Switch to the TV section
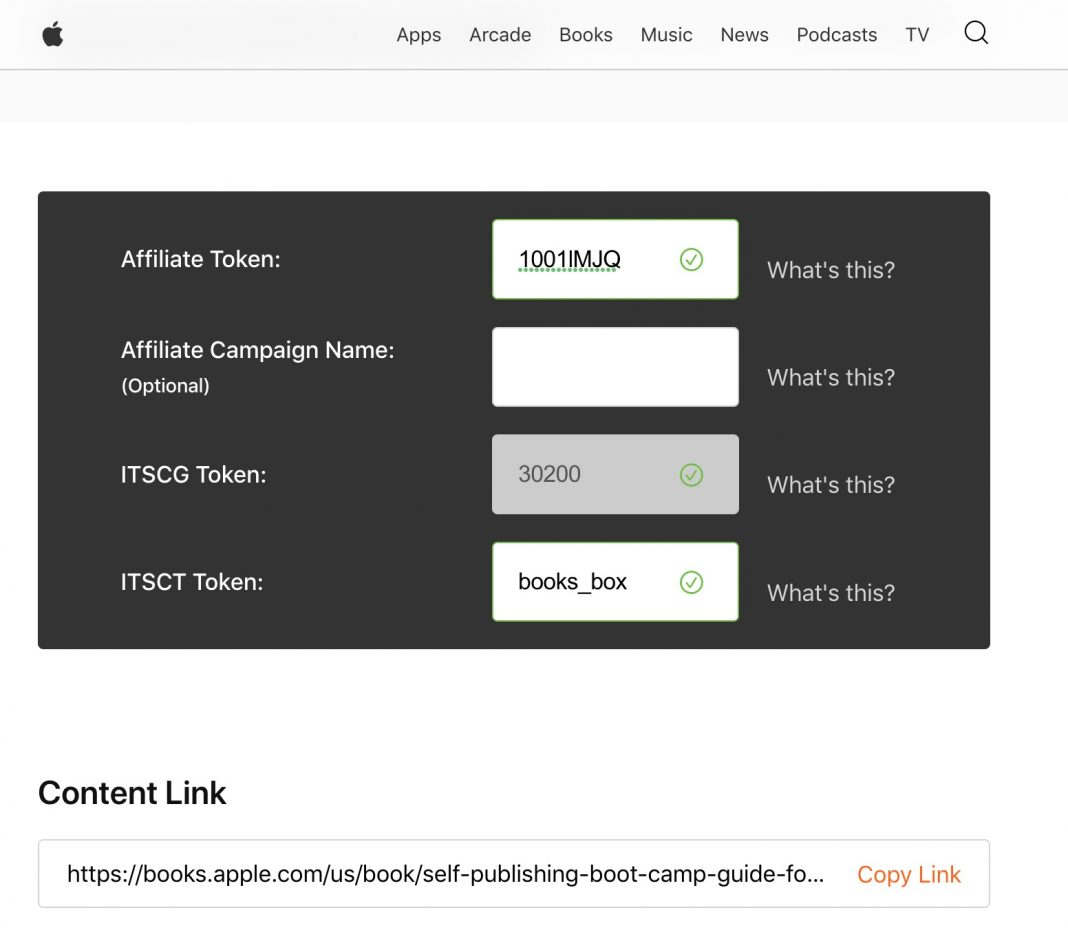Viewport: 1068px width, 950px height. click(x=917, y=35)
